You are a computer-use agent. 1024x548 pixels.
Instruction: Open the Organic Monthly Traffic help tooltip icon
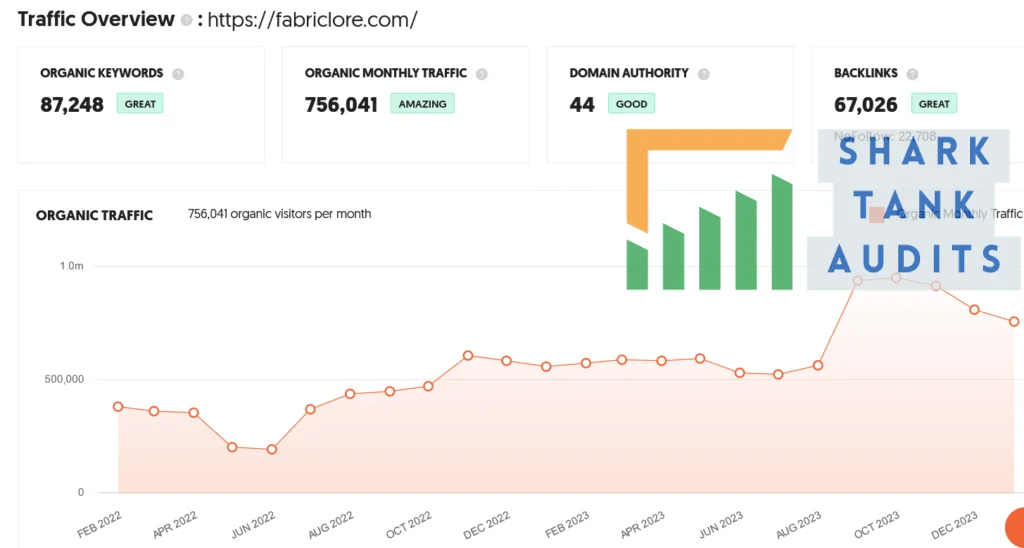[482, 74]
